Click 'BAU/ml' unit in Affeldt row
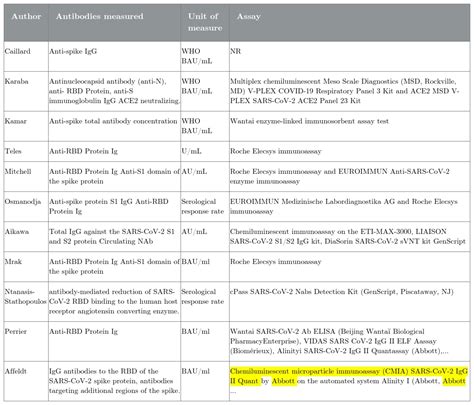Screen dimensions: 474x405 coord(205,381)
